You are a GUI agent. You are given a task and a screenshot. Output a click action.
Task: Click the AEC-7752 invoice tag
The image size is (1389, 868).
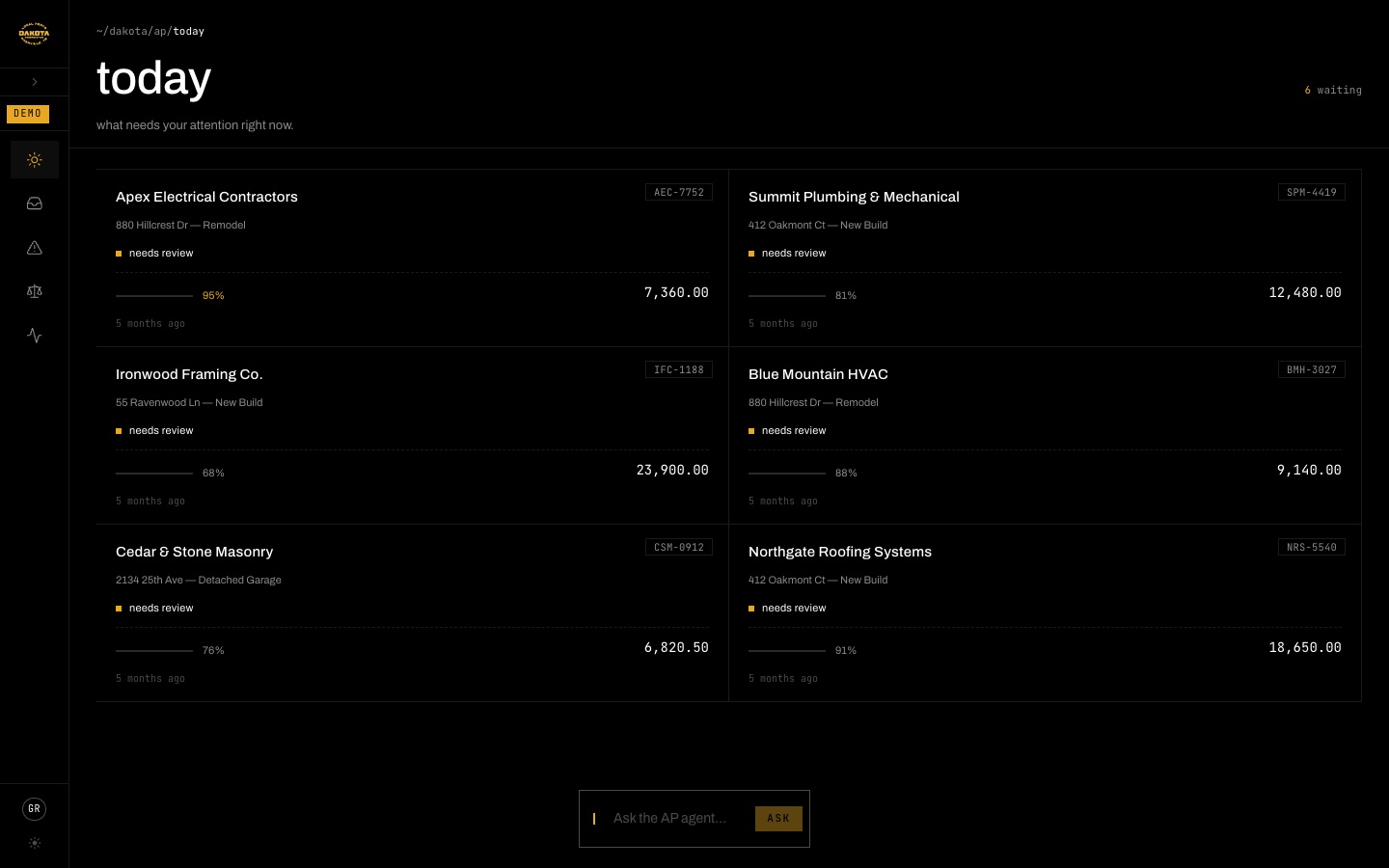[x=679, y=192]
